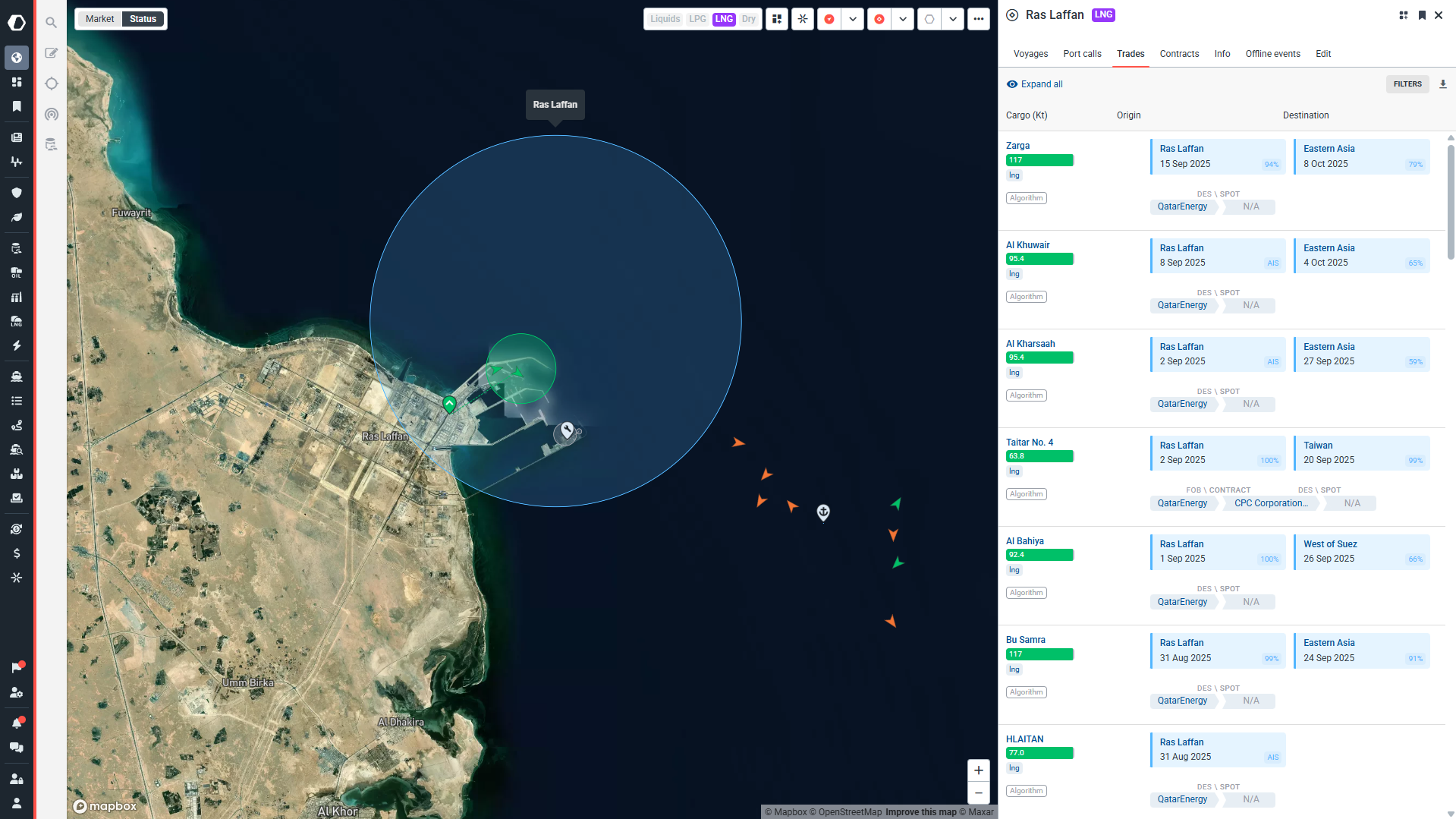The height and width of the screenshot is (819, 1456).
Task: Toggle the red diamond installation layer
Action: point(879,19)
